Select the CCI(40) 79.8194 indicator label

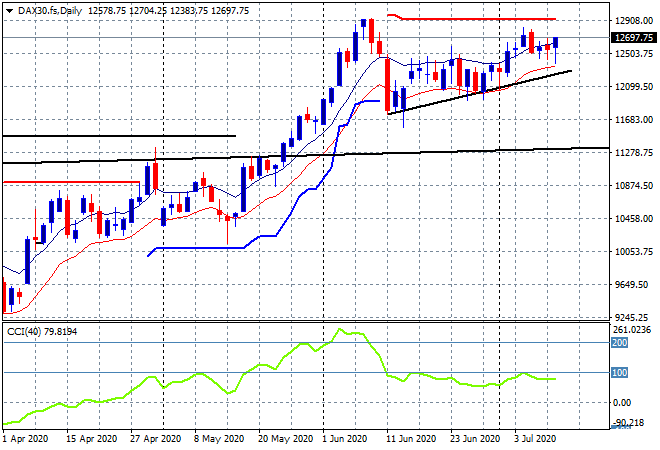coord(42,332)
